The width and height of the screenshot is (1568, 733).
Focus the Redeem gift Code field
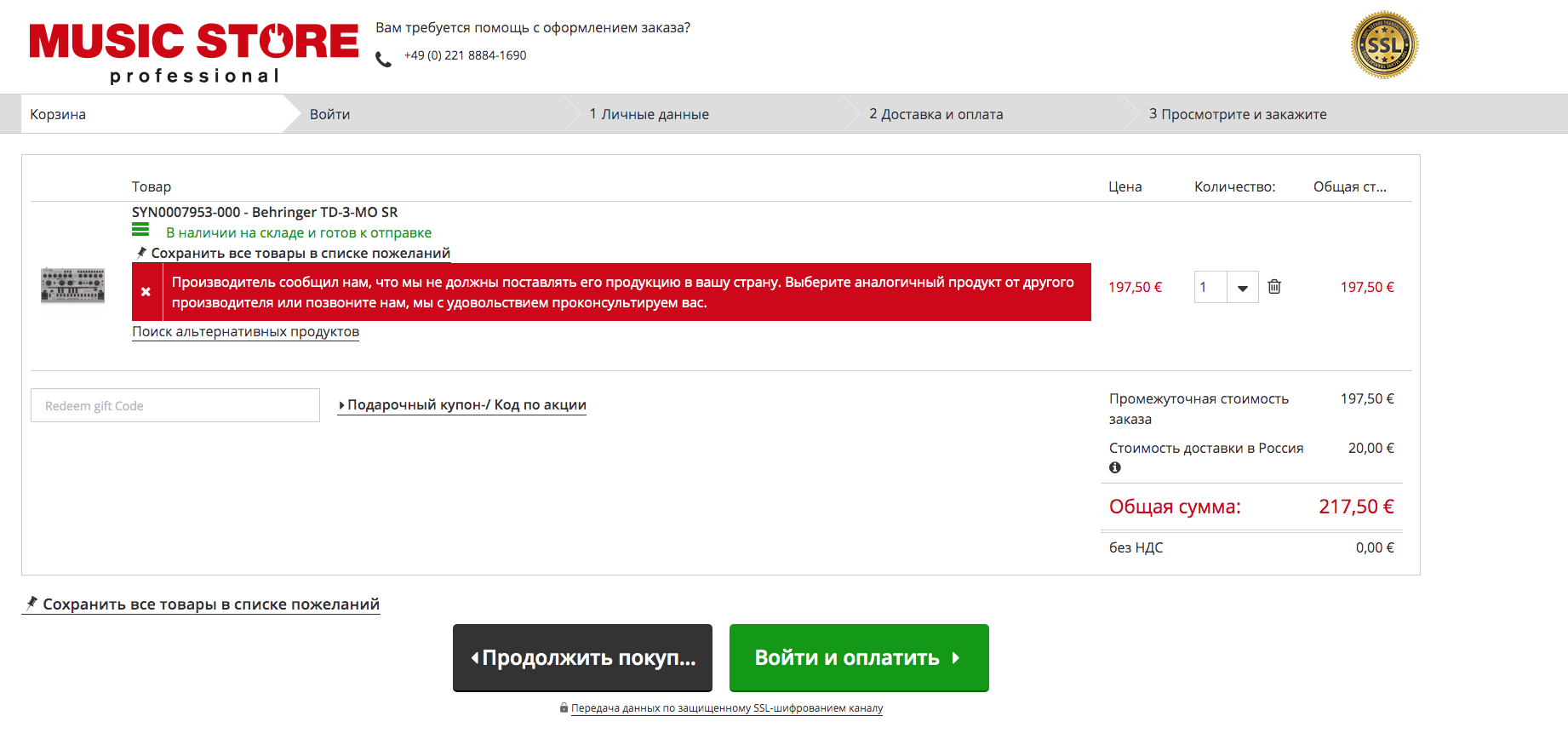pyautogui.click(x=175, y=405)
